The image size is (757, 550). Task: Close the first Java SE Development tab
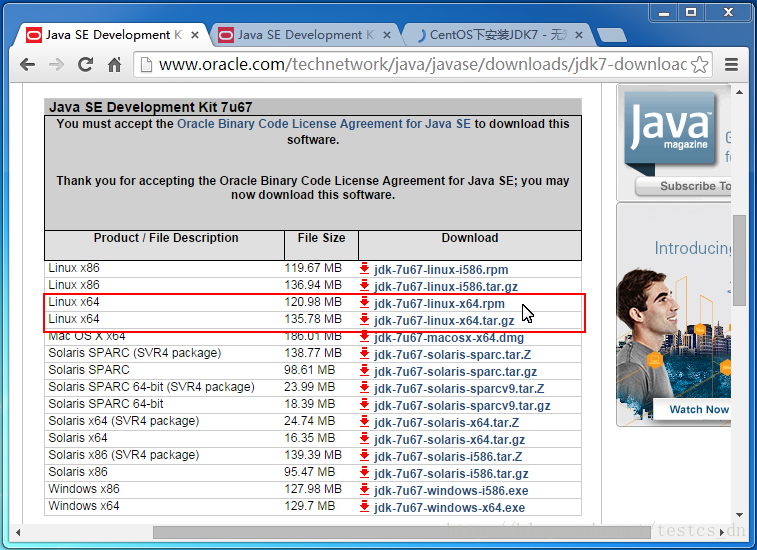tap(195, 35)
